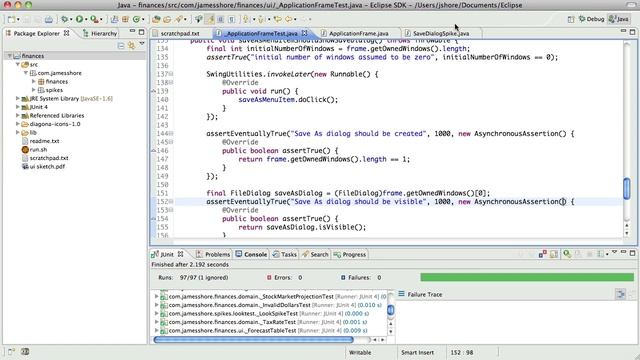Switch to the Debug perspective
Viewport: 640px width, 360px height.
pyautogui.click(x=591, y=19)
